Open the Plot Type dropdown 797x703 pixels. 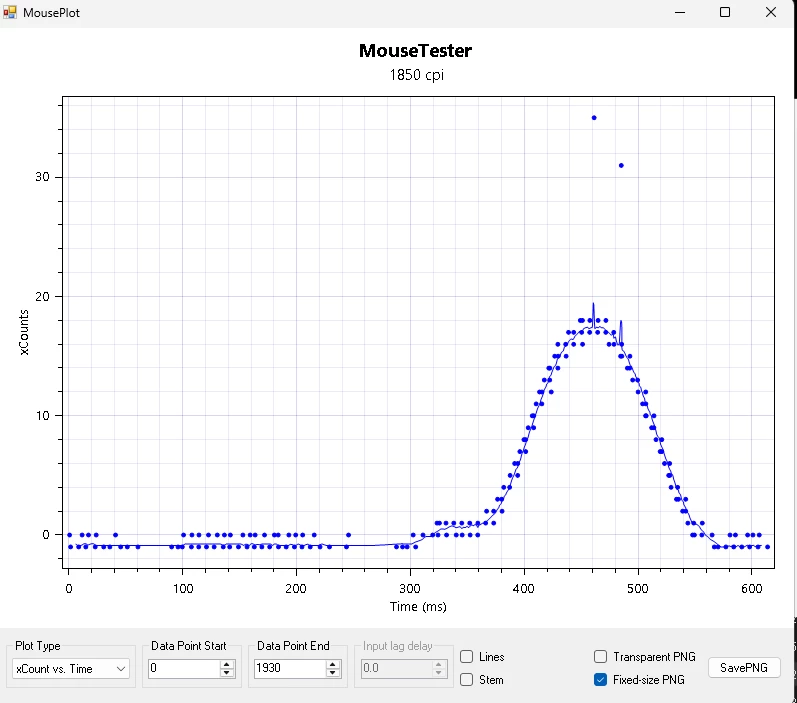(x=71, y=668)
